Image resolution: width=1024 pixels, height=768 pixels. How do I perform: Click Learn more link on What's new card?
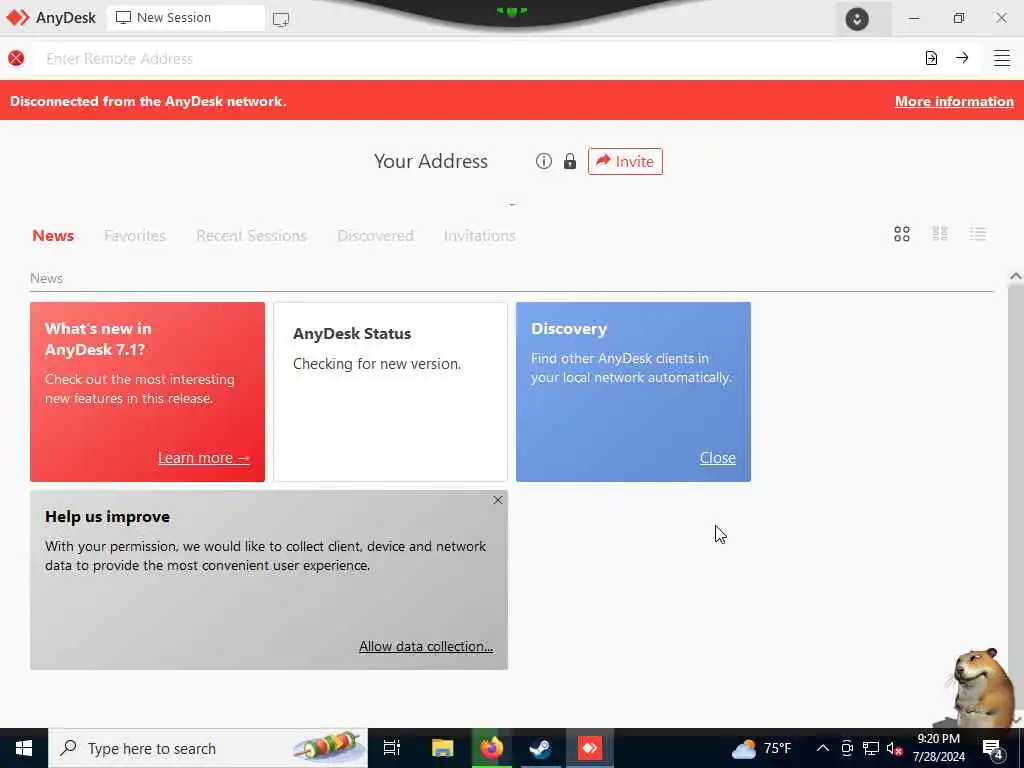click(203, 458)
